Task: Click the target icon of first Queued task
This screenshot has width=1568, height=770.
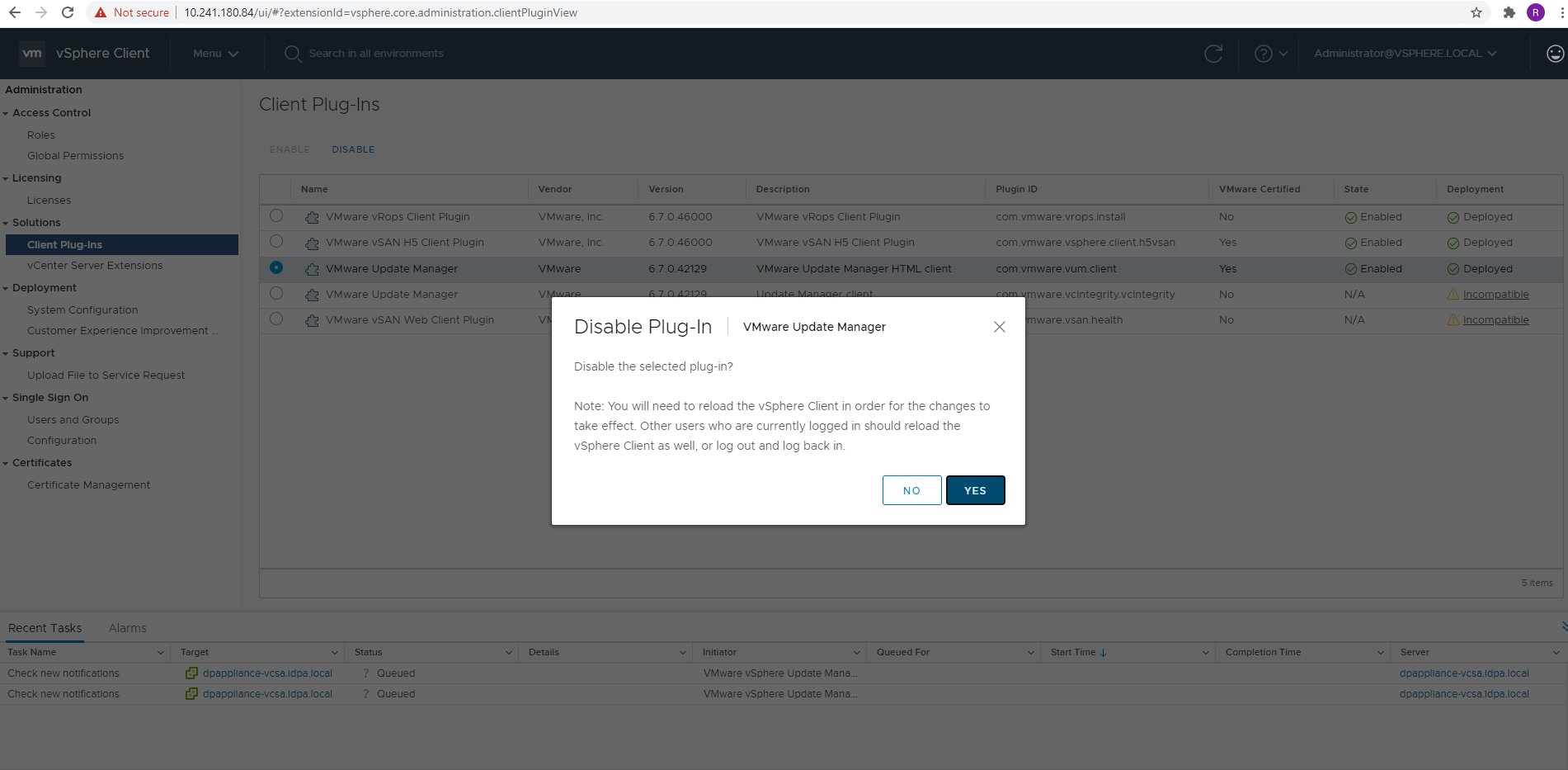Action: tap(191, 673)
